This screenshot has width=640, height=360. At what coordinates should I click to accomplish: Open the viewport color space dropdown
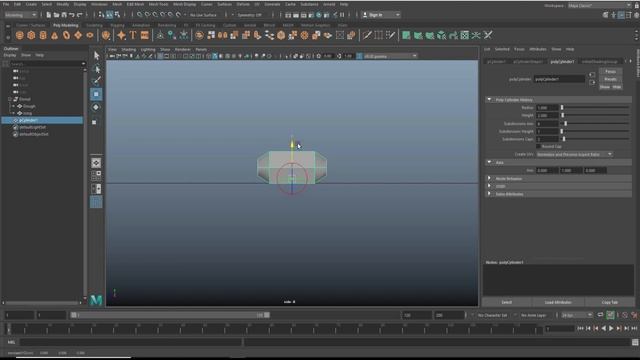(x=390, y=56)
